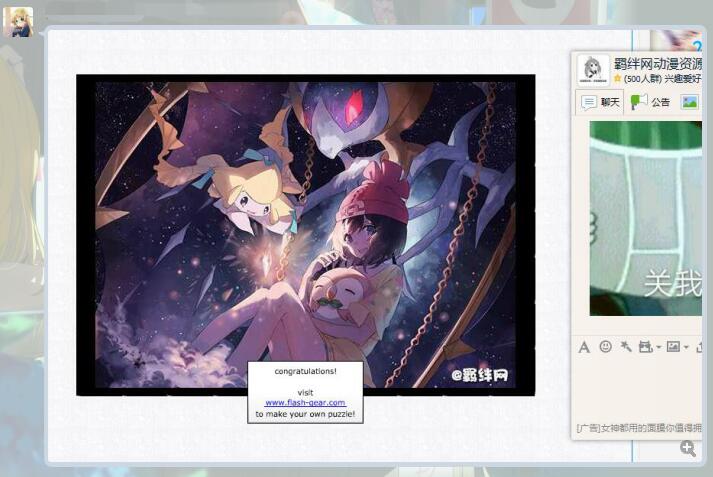The height and width of the screenshot is (477, 713).
Task: Switch to the 聊天 chat tab
Action: pos(600,102)
